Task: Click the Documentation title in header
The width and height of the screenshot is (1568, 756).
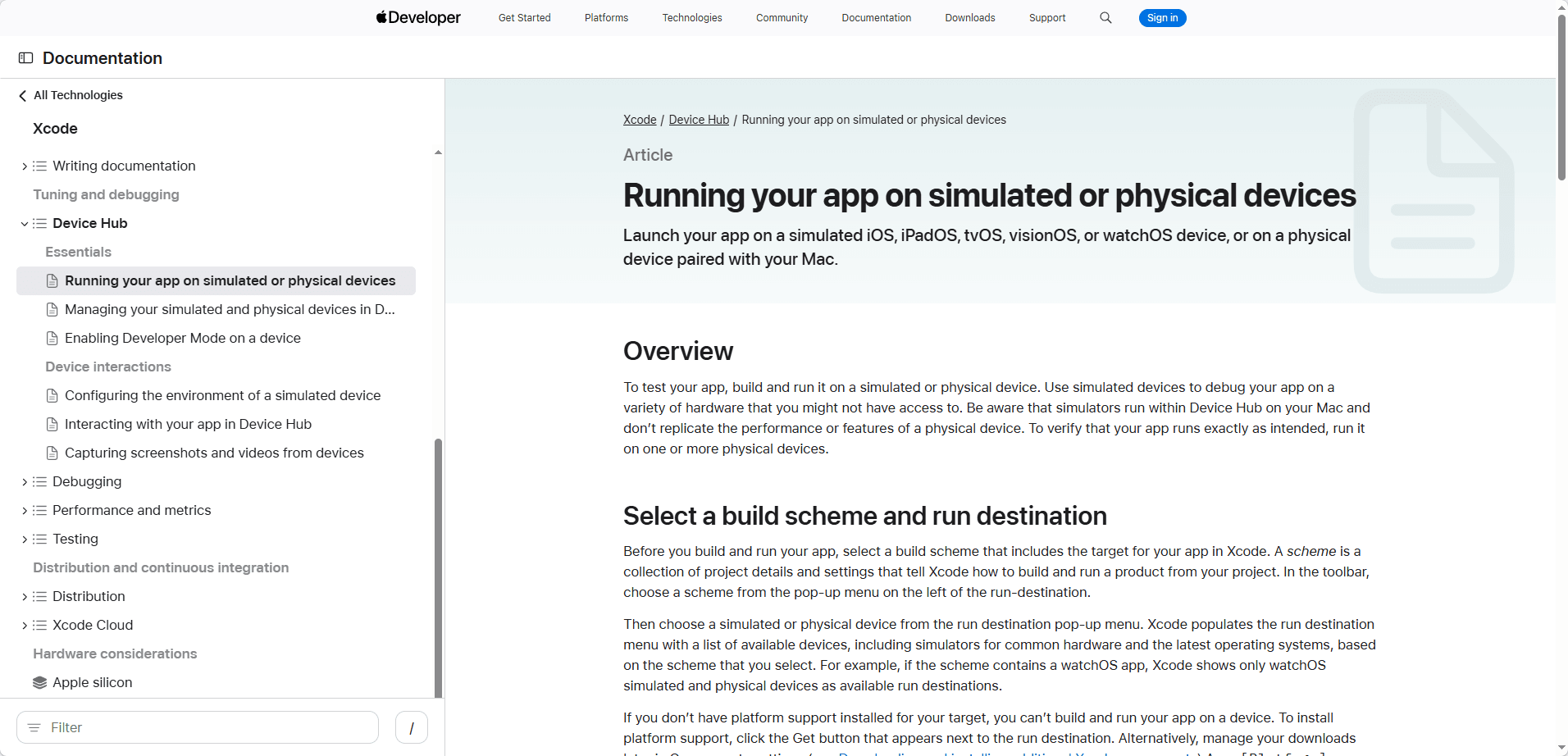Action: pyautogui.click(x=103, y=58)
